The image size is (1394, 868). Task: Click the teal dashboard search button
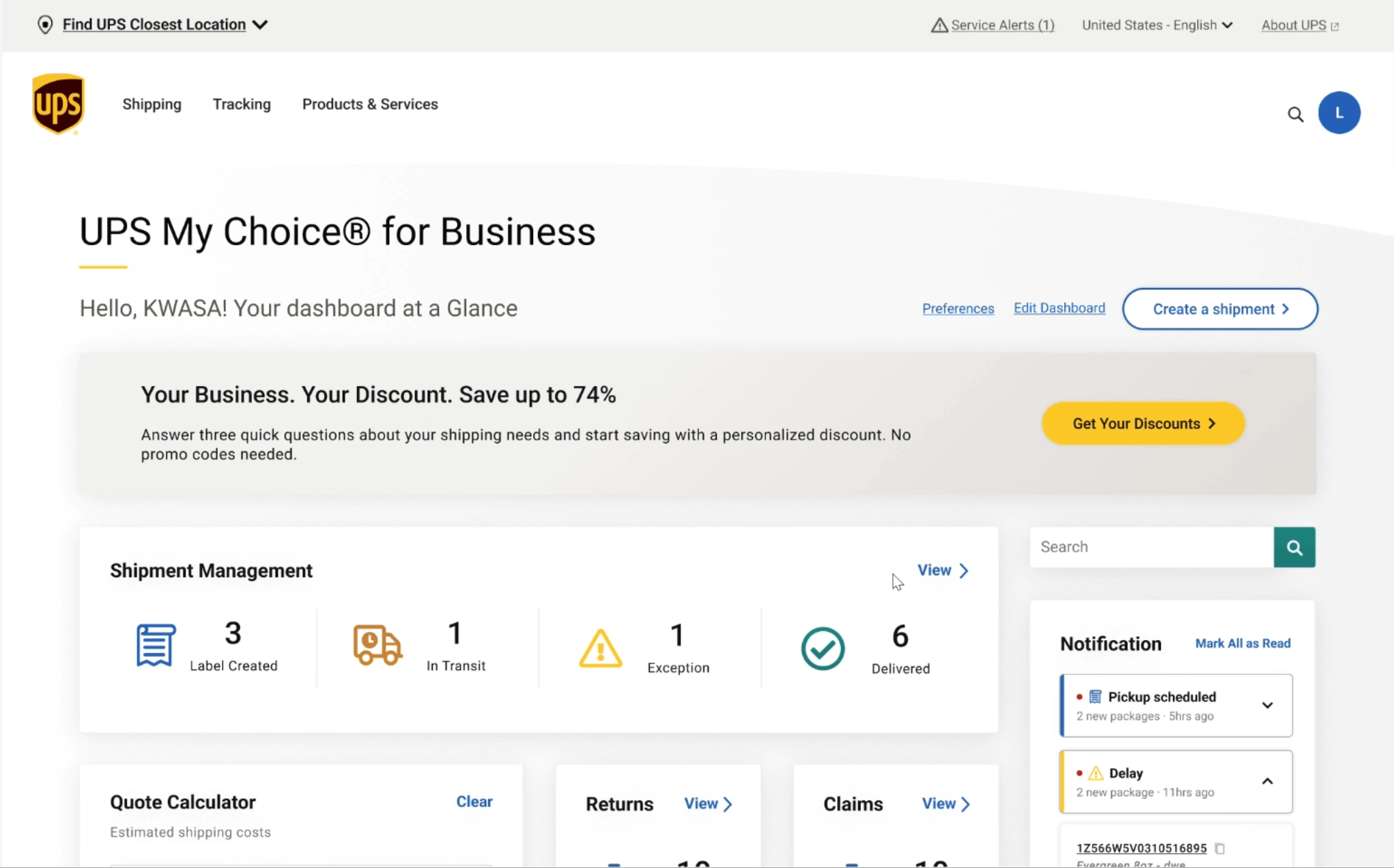point(1294,547)
